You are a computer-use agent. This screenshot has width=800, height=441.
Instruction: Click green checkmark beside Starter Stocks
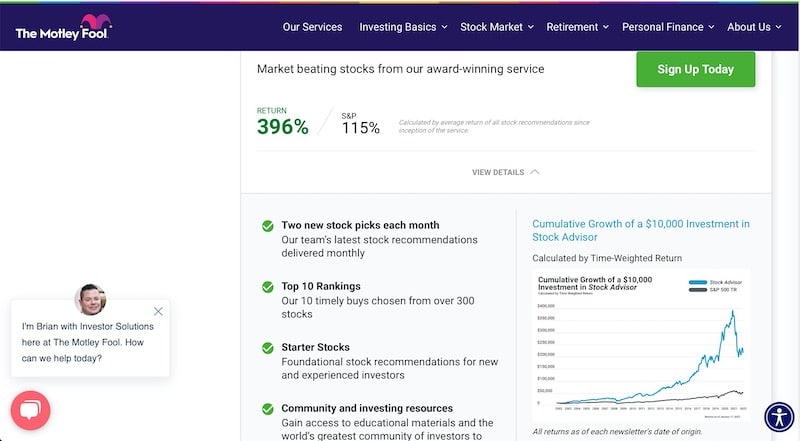click(267, 348)
